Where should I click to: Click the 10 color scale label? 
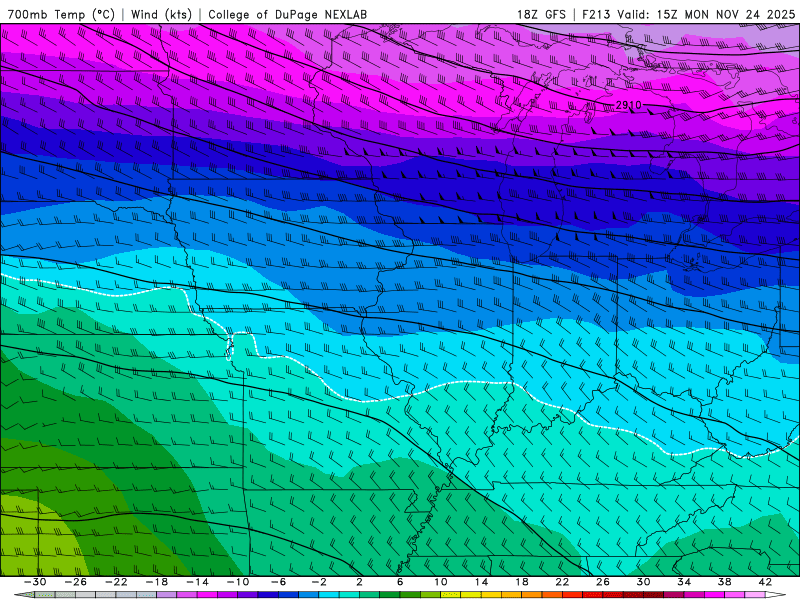coord(441,582)
